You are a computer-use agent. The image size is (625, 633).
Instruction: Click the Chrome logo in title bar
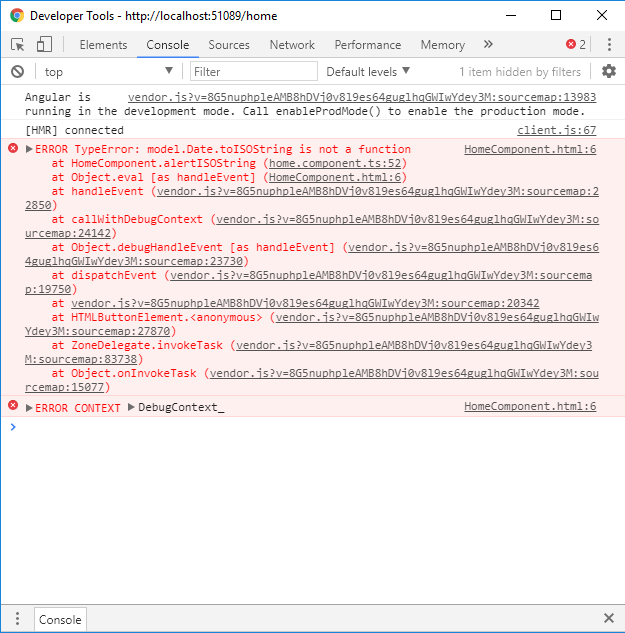coord(17,16)
